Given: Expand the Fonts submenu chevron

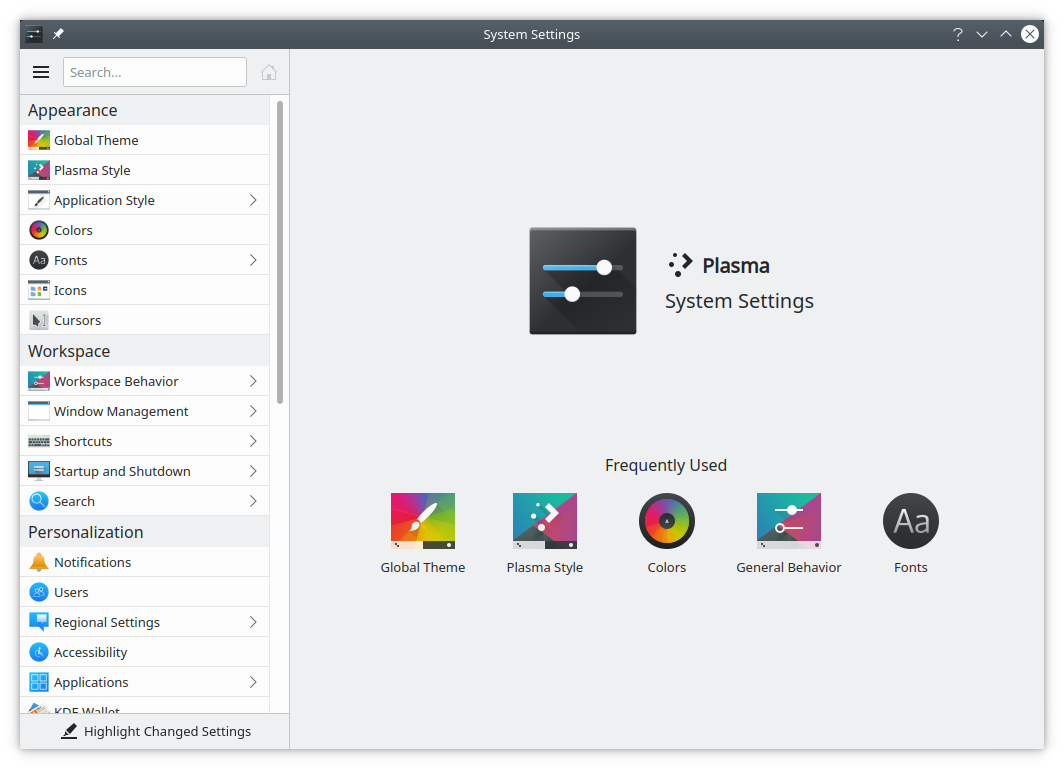Looking at the screenshot, I should point(253,260).
